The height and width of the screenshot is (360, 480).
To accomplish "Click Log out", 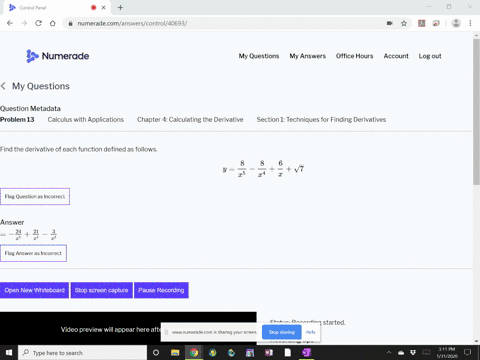I will pyautogui.click(x=430, y=56).
